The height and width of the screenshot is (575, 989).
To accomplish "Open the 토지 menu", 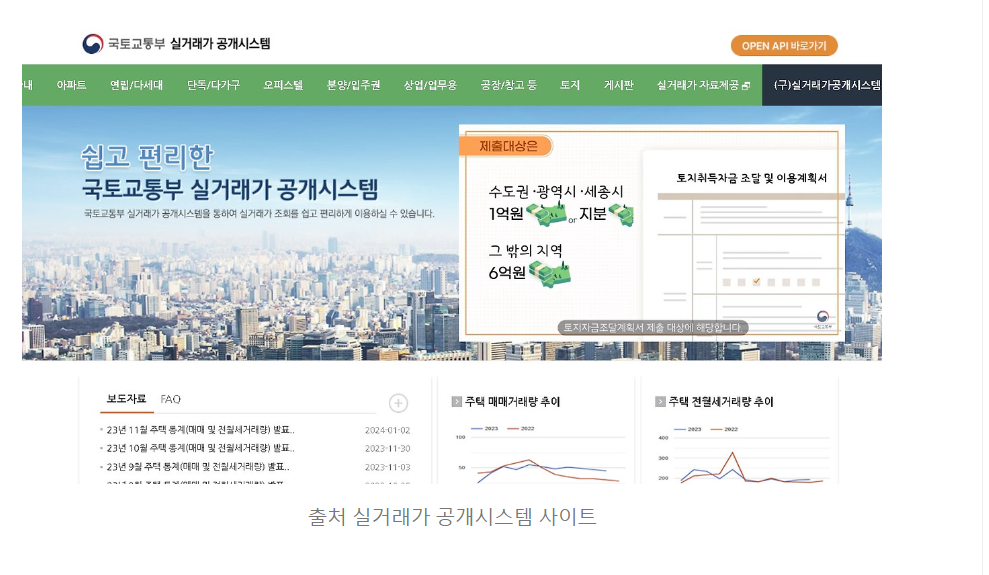I will coord(570,85).
